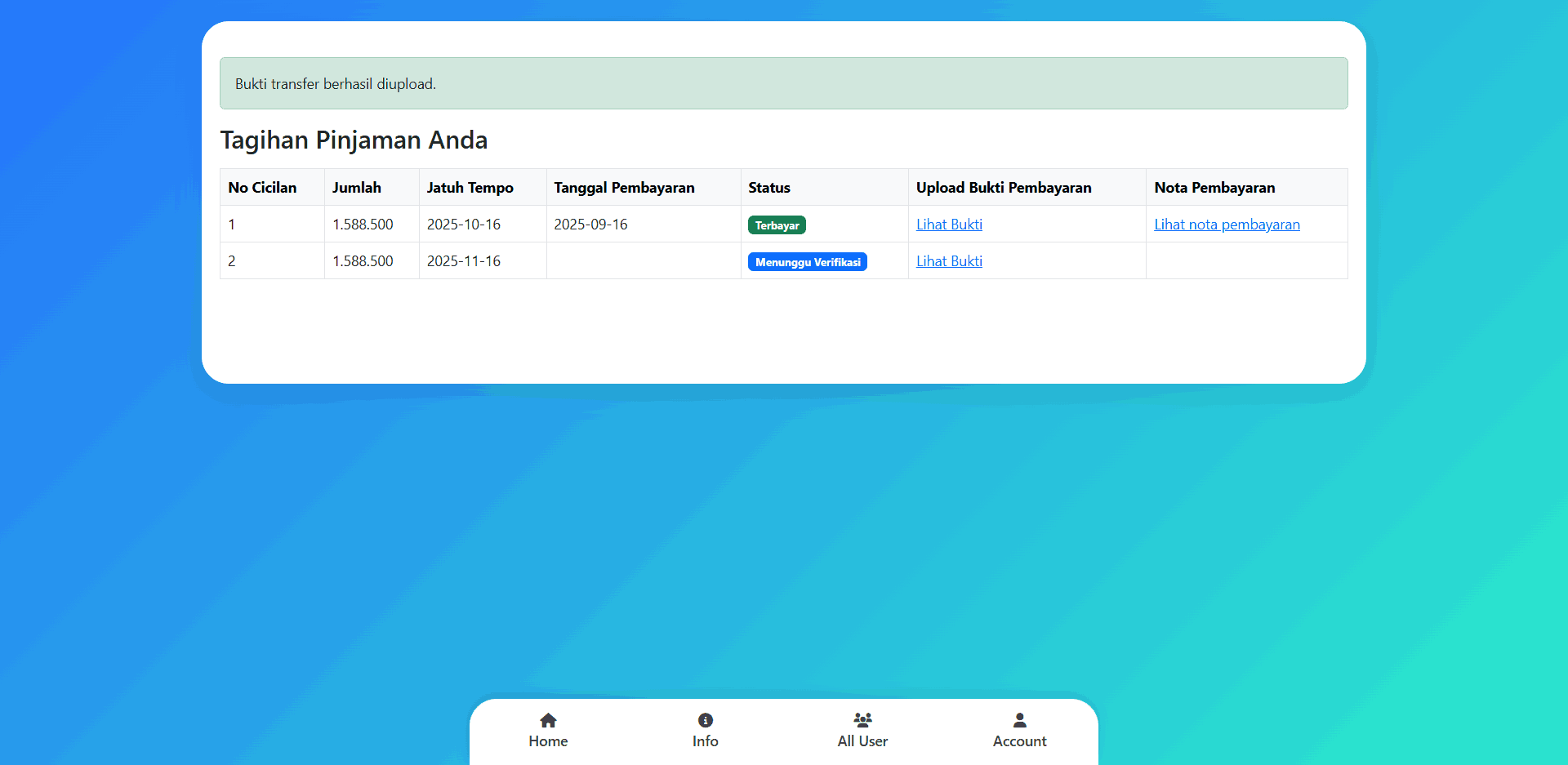Click the Jatuh Tempo column header
The height and width of the screenshot is (765, 1568).
click(470, 188)
